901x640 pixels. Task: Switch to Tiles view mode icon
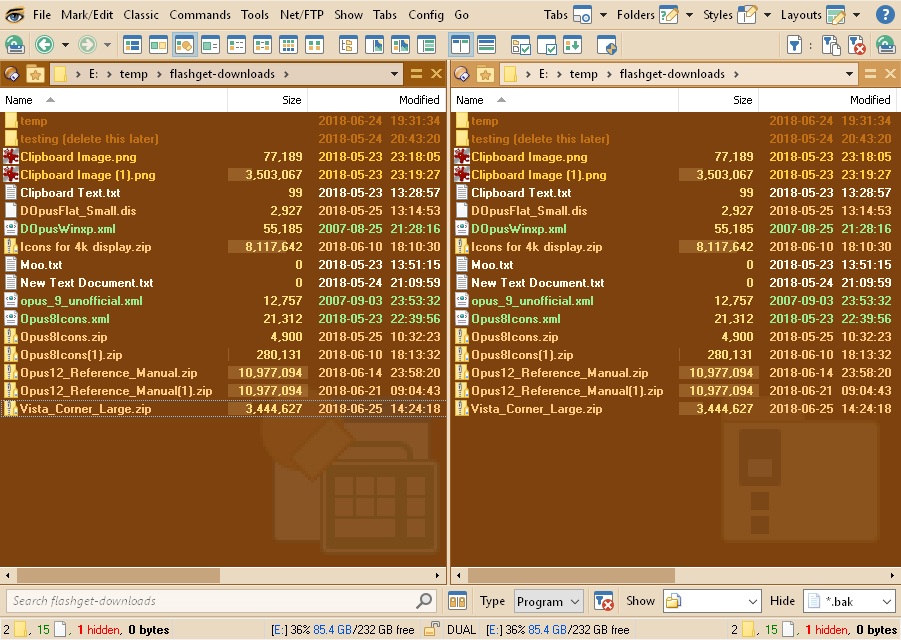click(x=314, y=45)
